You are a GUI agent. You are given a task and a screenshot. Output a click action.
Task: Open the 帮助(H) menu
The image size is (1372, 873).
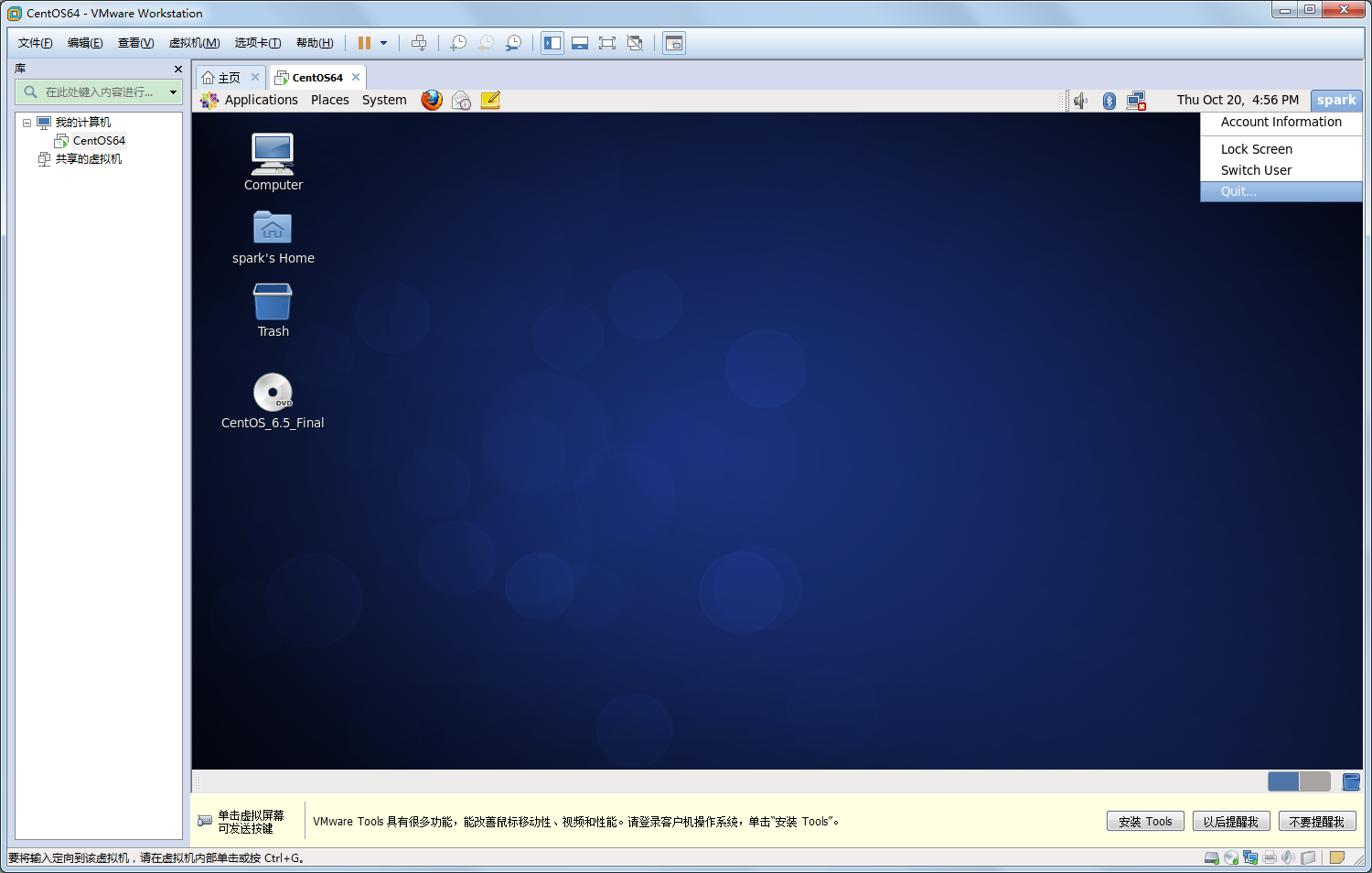coord(315,43)
